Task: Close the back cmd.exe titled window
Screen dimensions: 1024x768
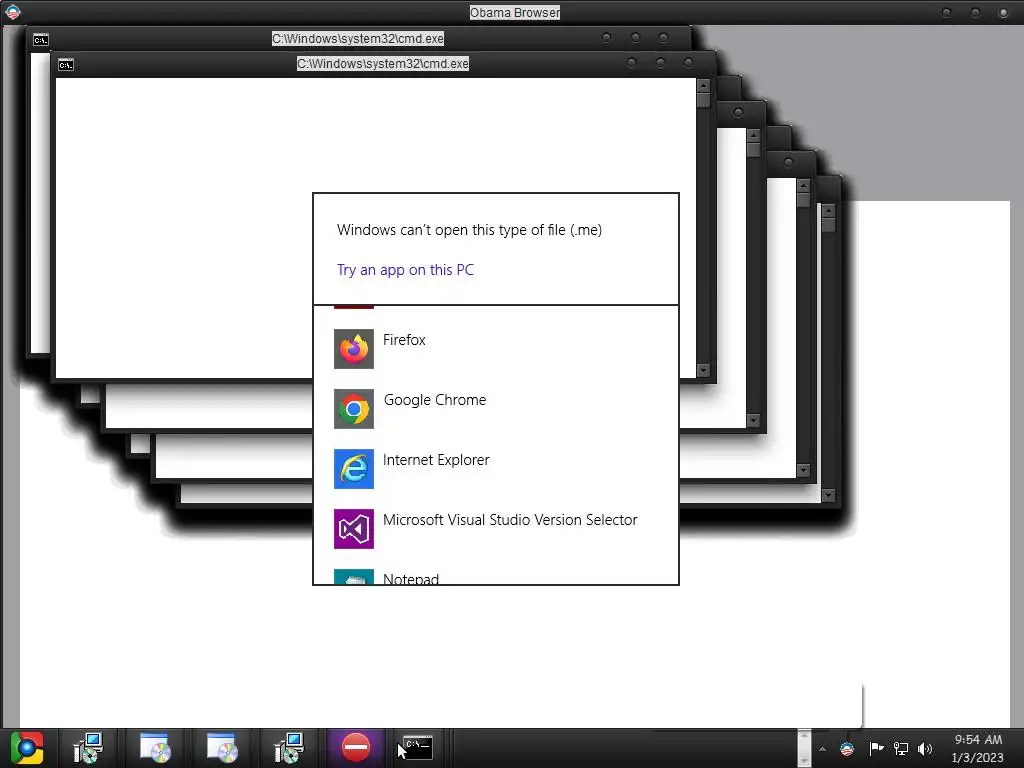Action: tap(664, 38)
